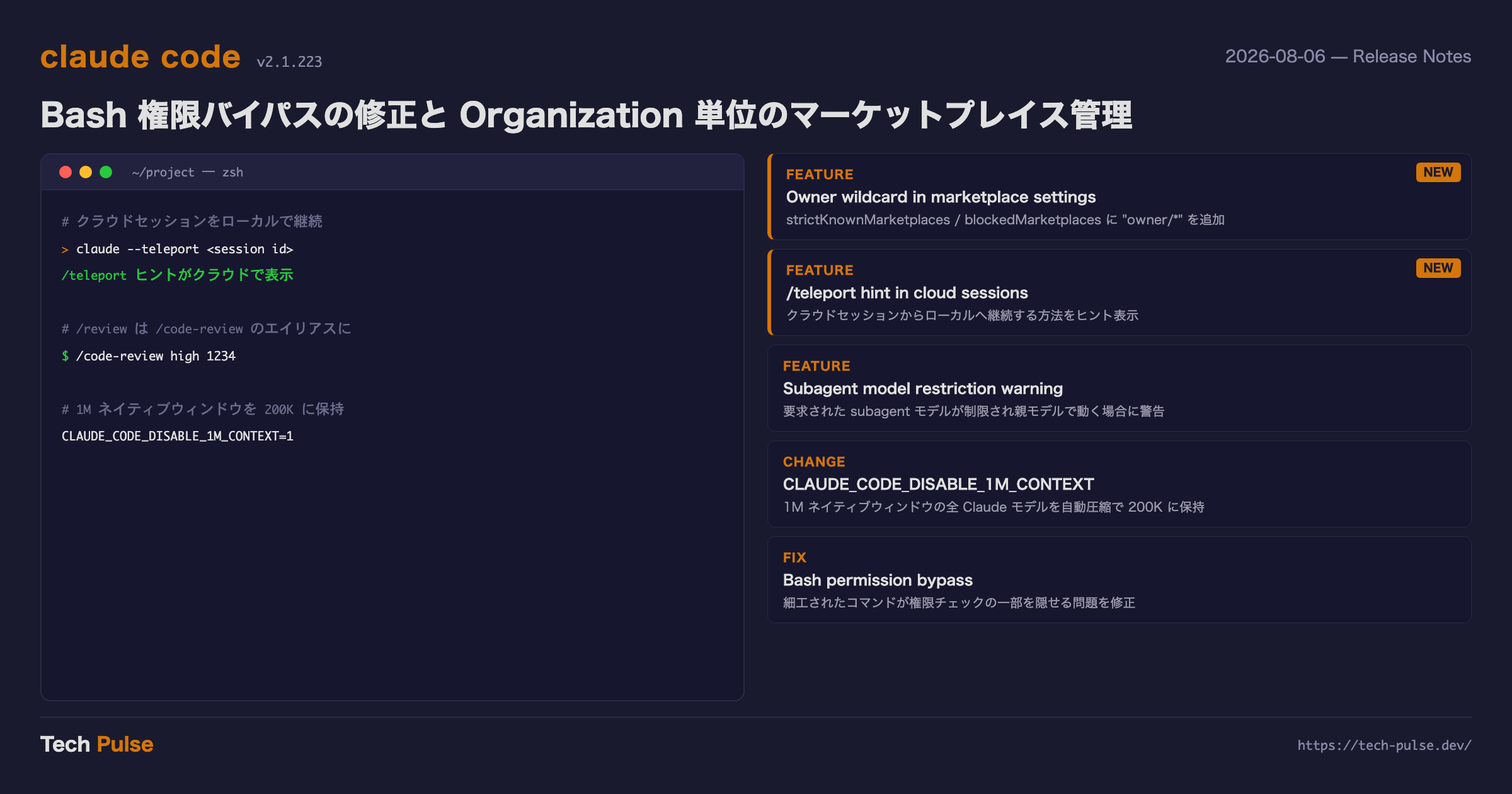This screenshot has height=794, width=1512.
Task: Open the card title "CLAUDE_CODE_DISABLE_1M_CONTEXT"
Action: point(939,485)
